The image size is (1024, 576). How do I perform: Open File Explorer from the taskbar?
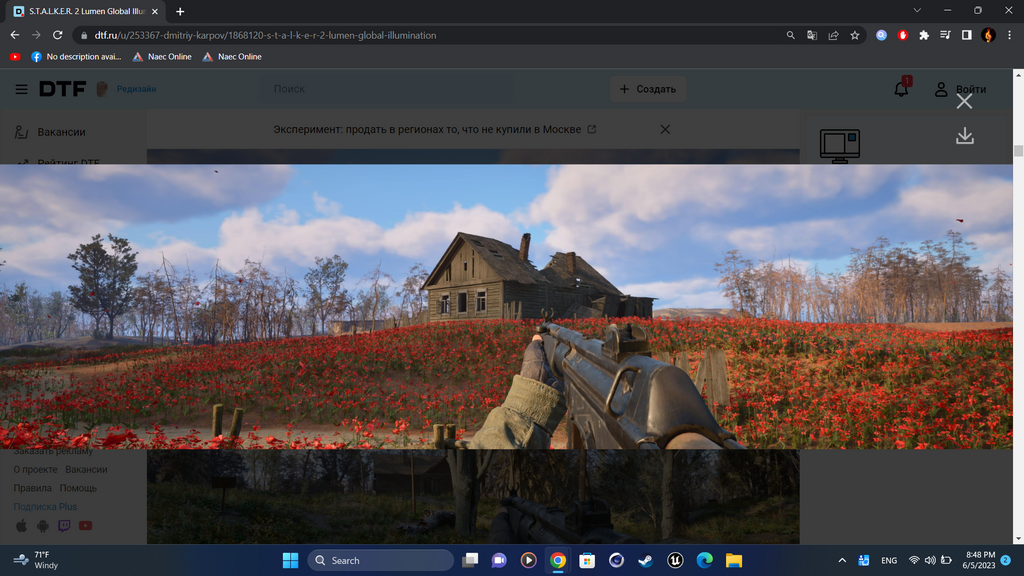click(734, 560)
